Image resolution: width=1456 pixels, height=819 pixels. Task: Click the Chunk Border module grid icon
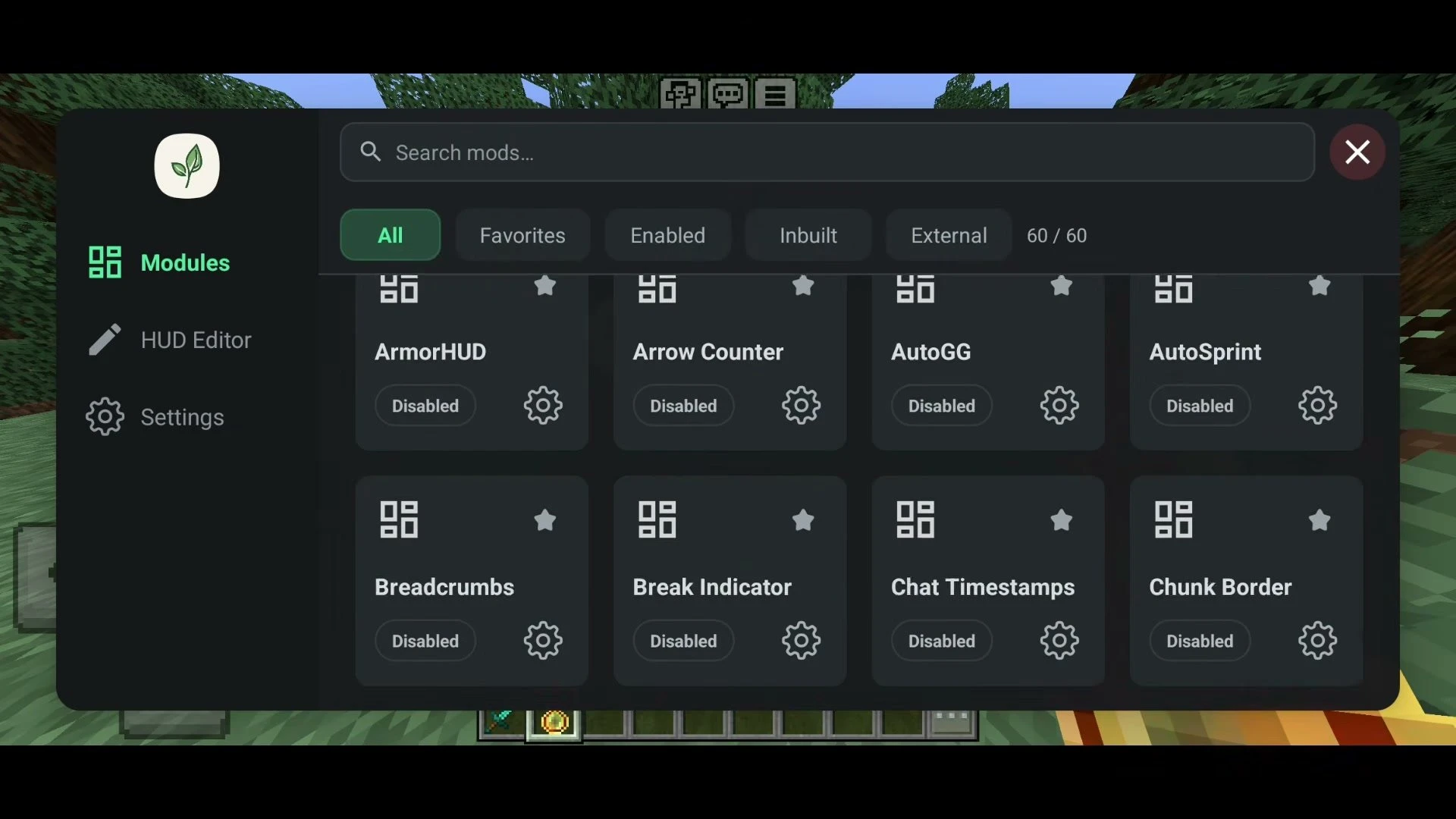point(1174,519)
